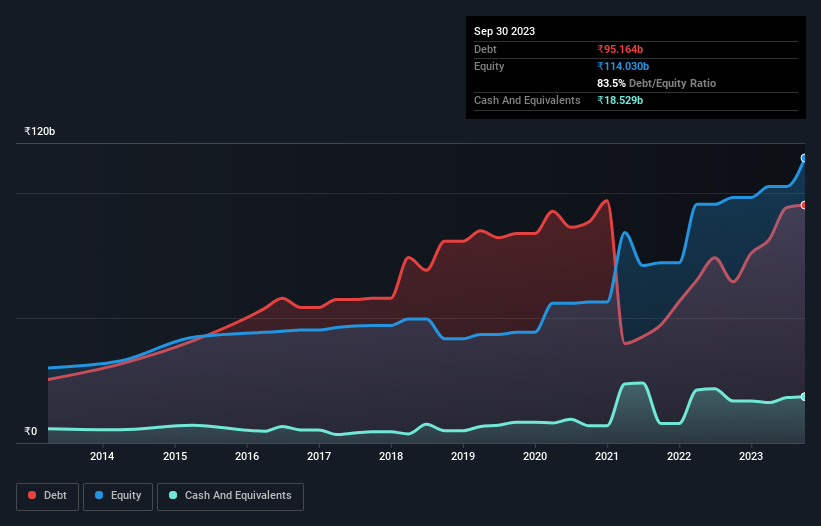Toggle Cash And Equivalents legend button

click(x=230, y=496)
